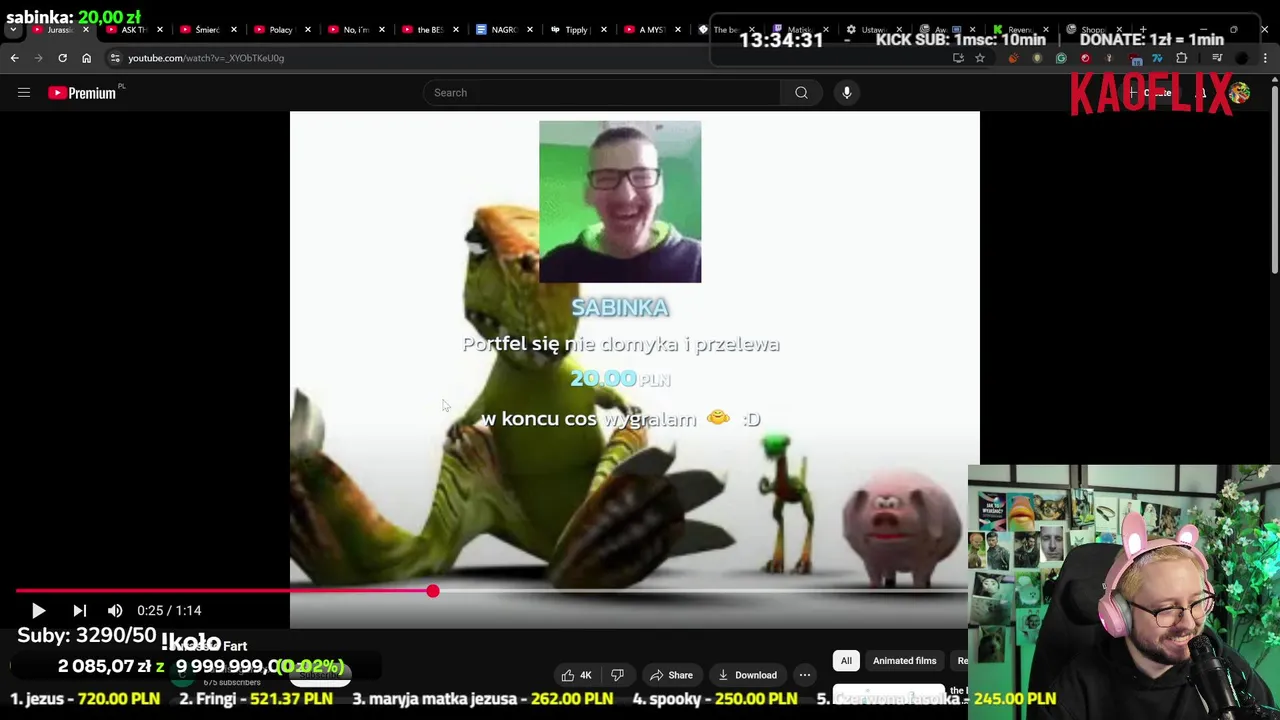Reload the current page
The height and width of the screenshot is (720, 1280).
(62, 58)
